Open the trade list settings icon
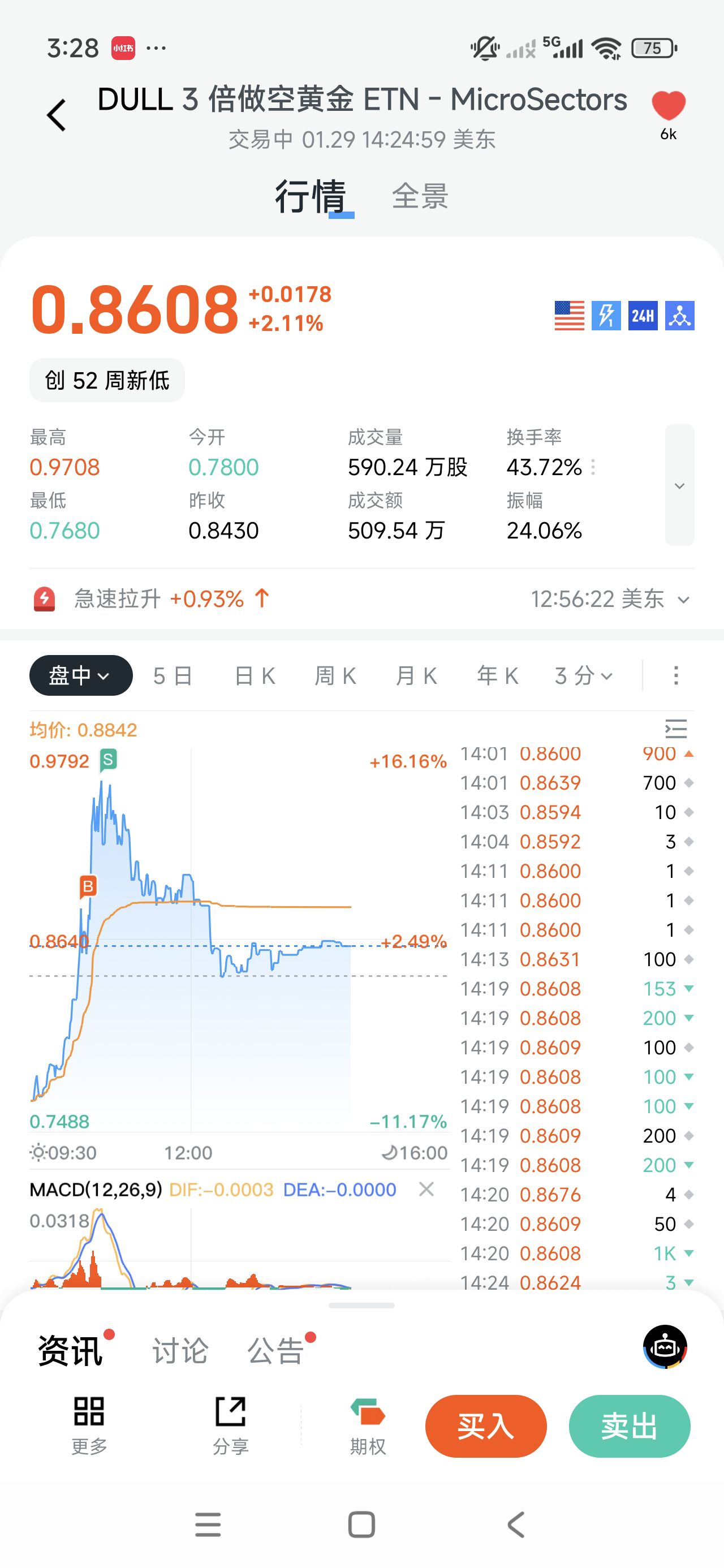 [x=676, y=728]
